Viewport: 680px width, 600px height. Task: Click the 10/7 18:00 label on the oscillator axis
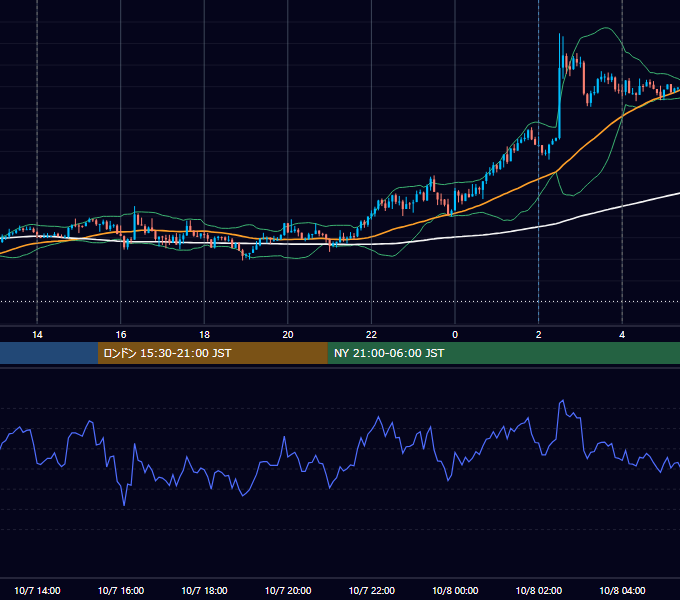pos(204,590)
